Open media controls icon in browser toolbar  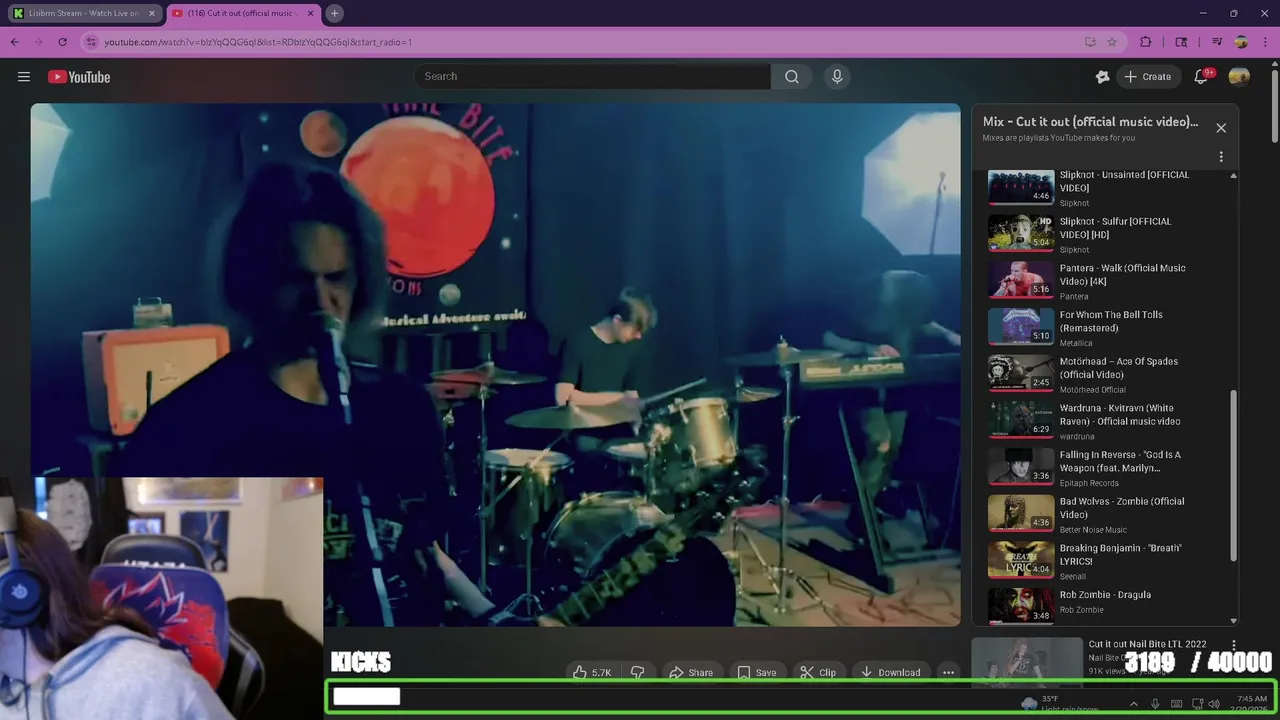1217,42
